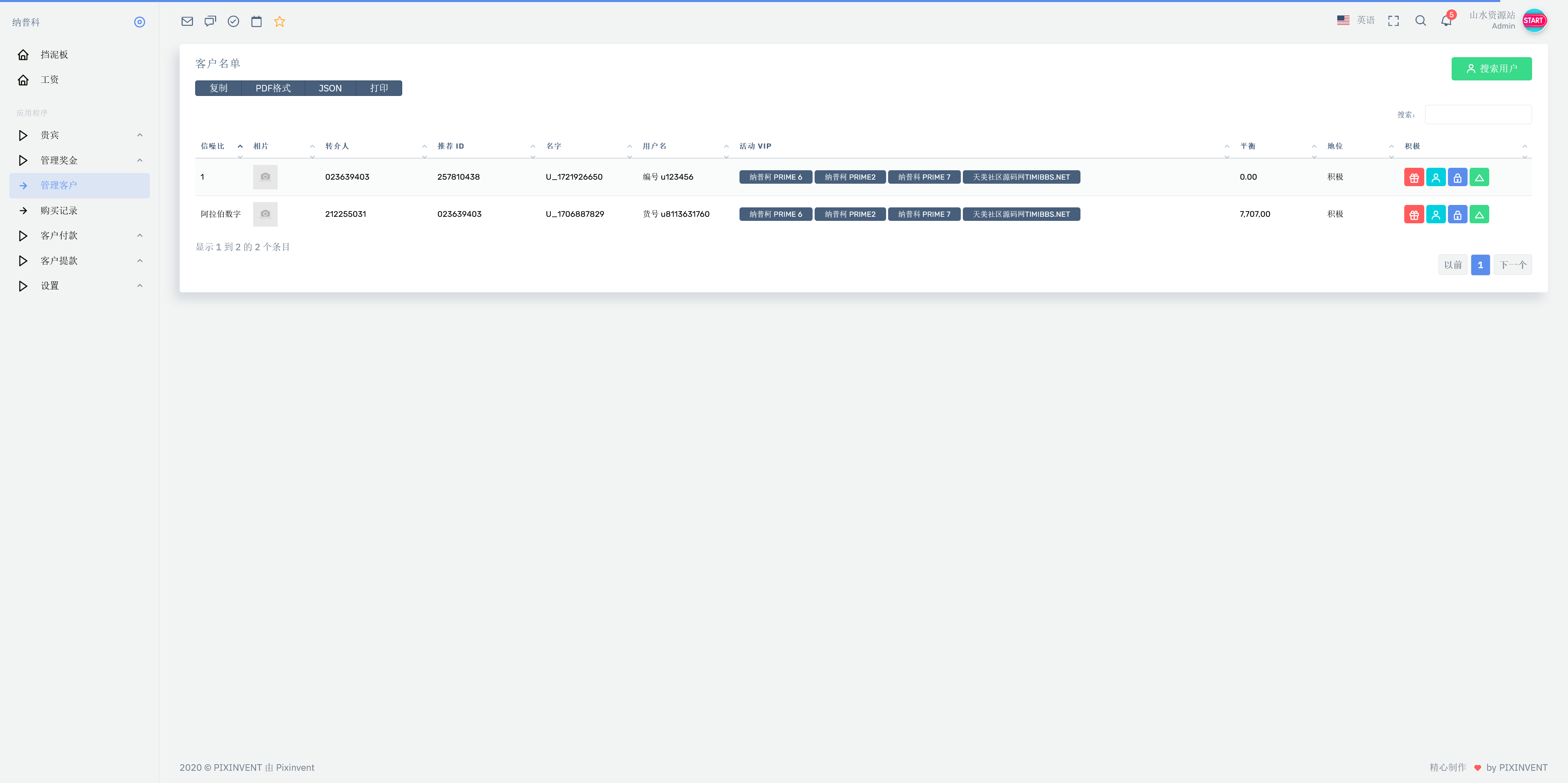Image resolution: width=1568 pixels, height=783 pixels.
Task: Open the chat messages icon in top toolbar
Action: (x=210, y=21)
